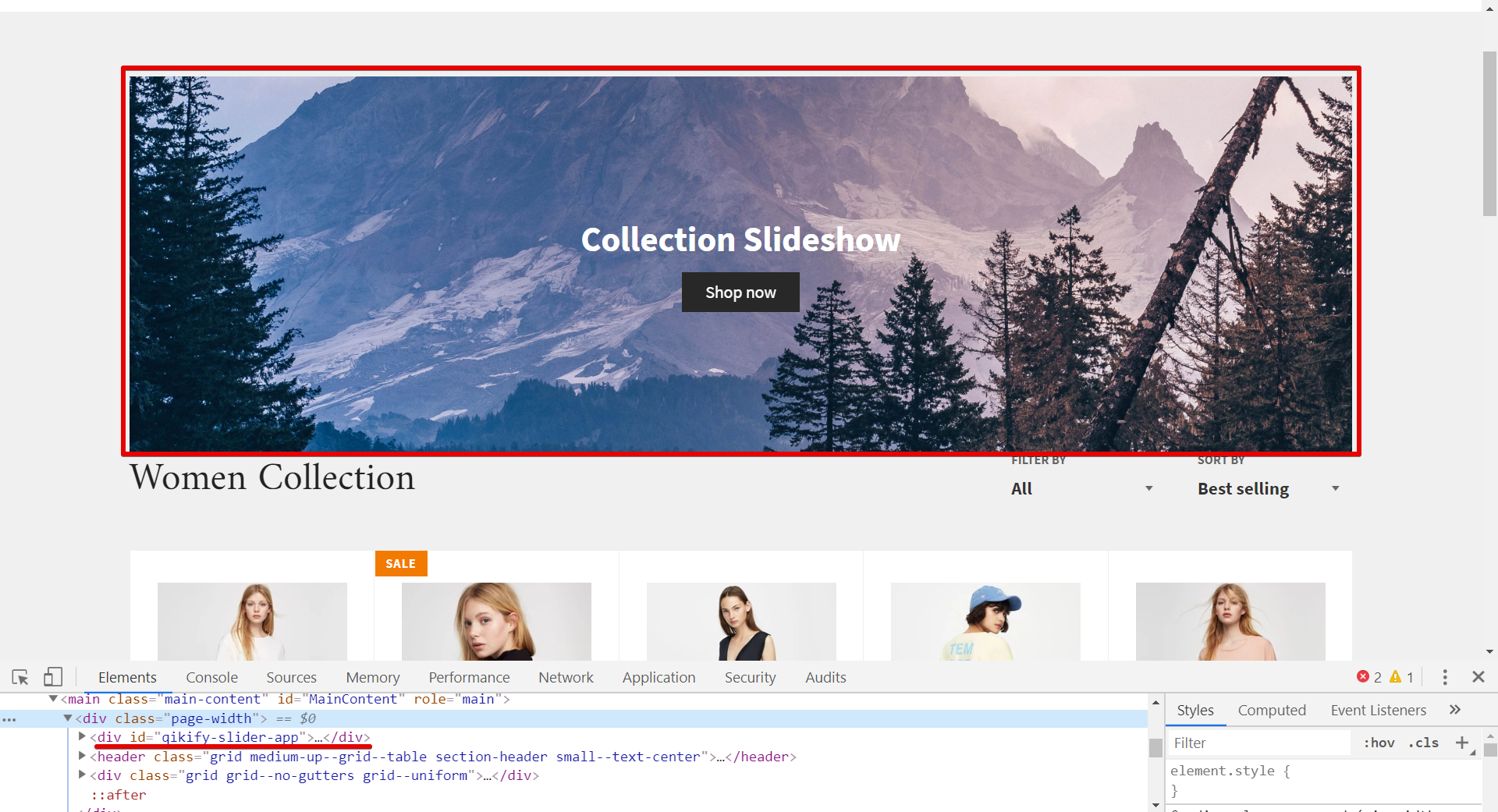The width and height of the screenshot is (1498, 812).
Task: Switch to the Network tab
Action: tap(566, 678)
